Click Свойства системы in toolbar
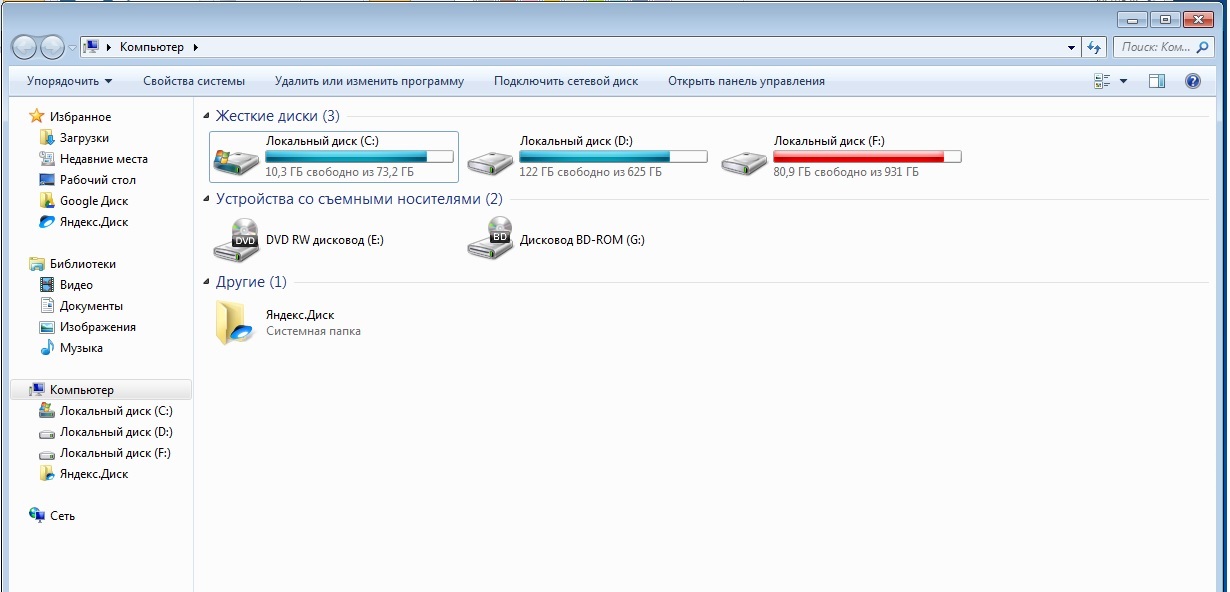Viewport: 1230px width, 592px height. tap(193, 81)
